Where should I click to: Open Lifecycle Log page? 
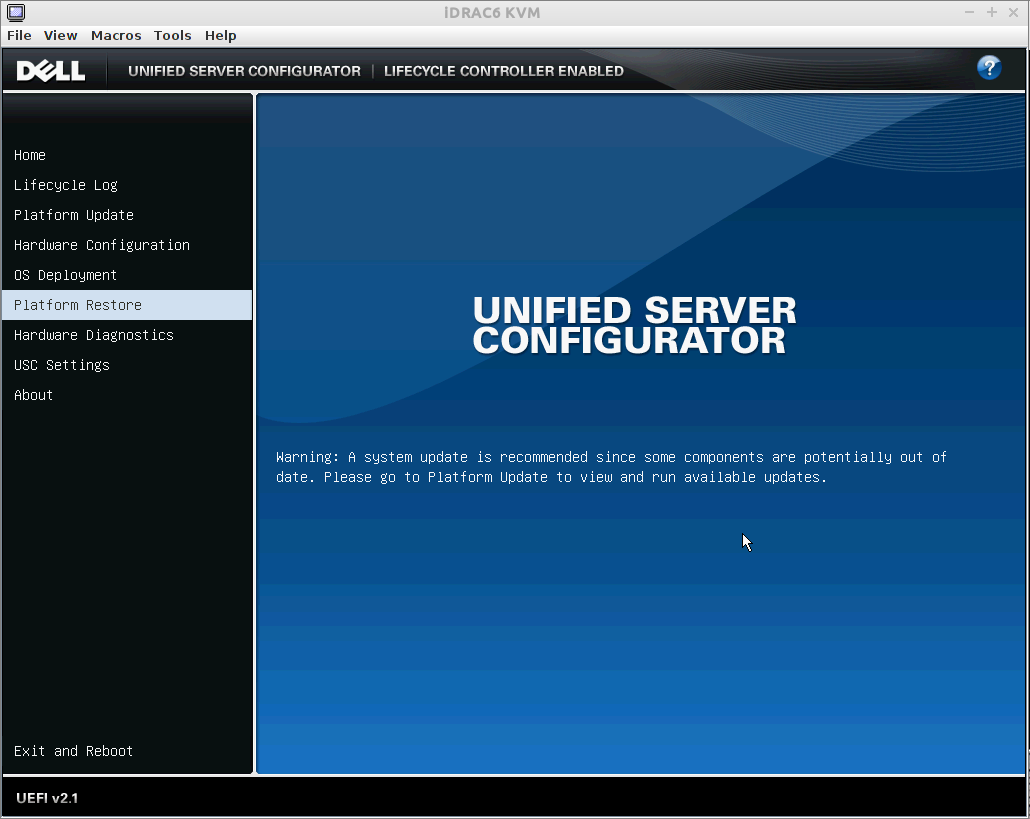coord(66,185)
